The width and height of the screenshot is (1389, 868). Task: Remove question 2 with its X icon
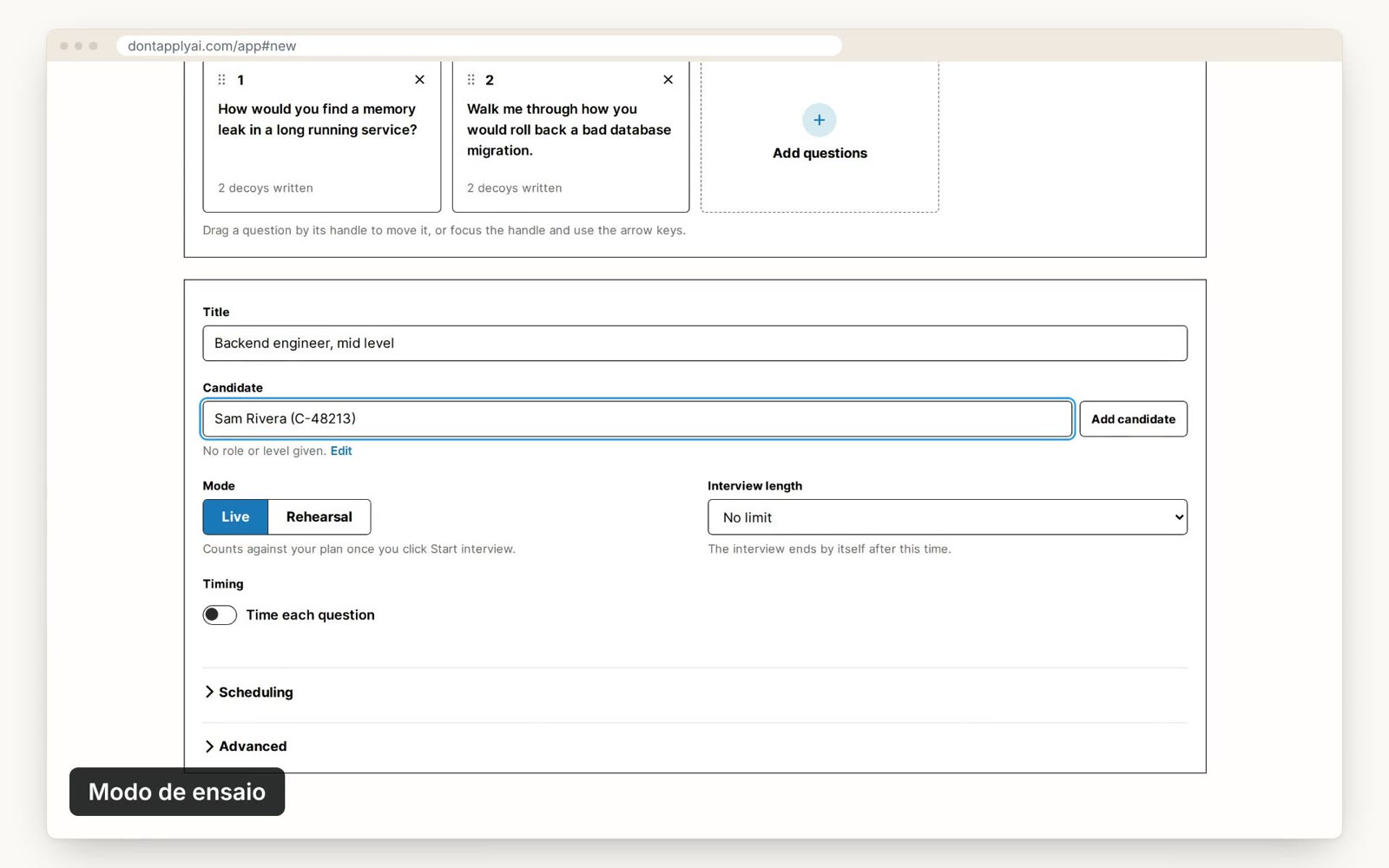(x=668, y=80)
